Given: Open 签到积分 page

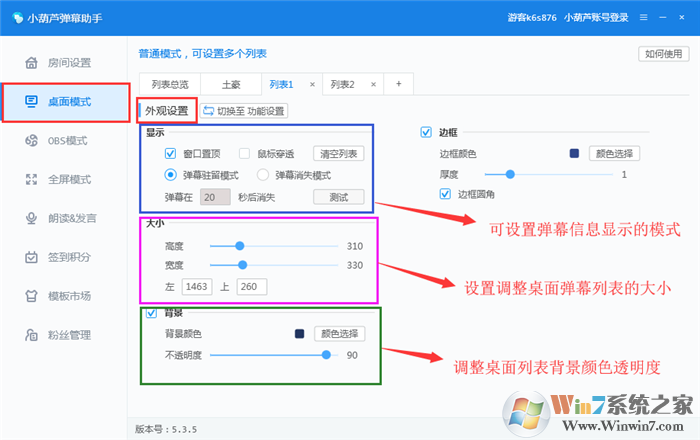Looking at the screenshot, I should 65,257.
